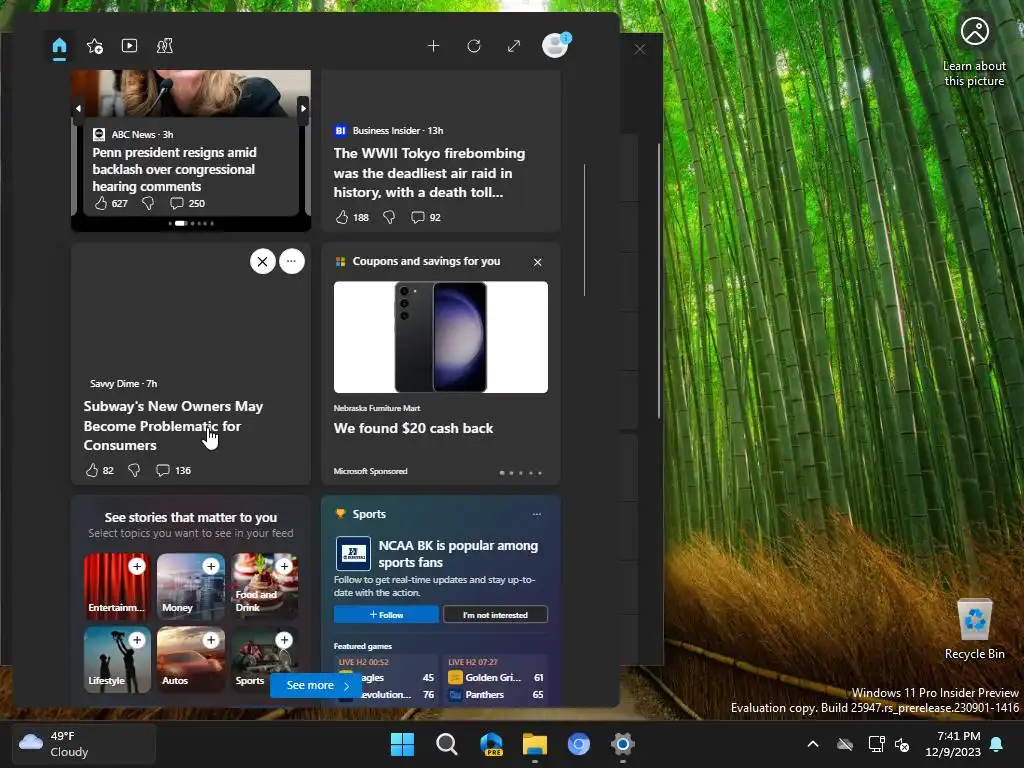Viewport: 1024px width, 768px height.
Task: Select coupons card pagination dots
Action: (520, 472)
